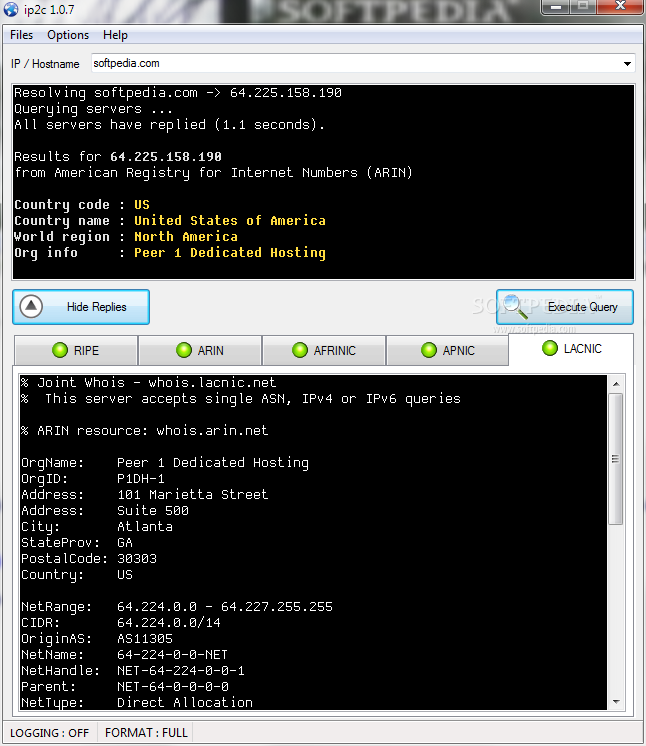The width and height of the screenshot is (646, 746).
Task: Open the Help menu
Action: tap(115, 35)
